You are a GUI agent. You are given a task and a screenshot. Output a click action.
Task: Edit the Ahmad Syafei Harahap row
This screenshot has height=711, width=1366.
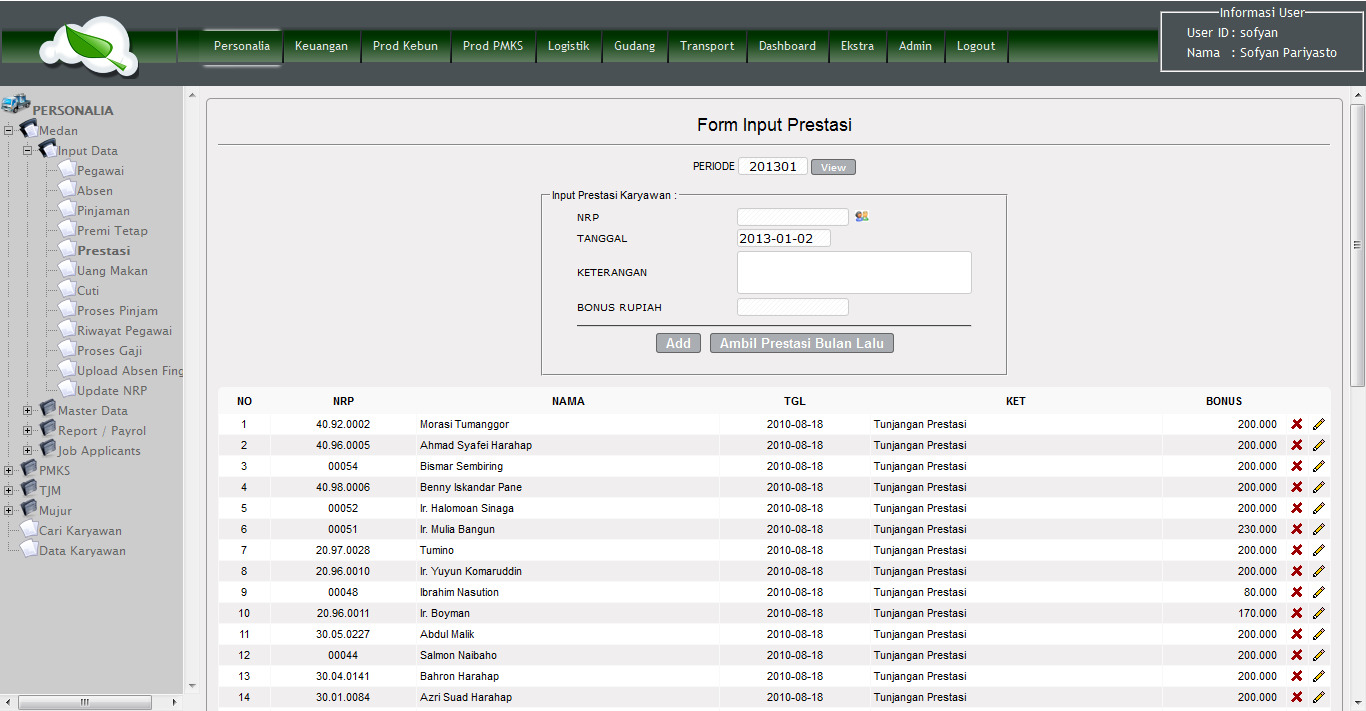point(1318,445)
